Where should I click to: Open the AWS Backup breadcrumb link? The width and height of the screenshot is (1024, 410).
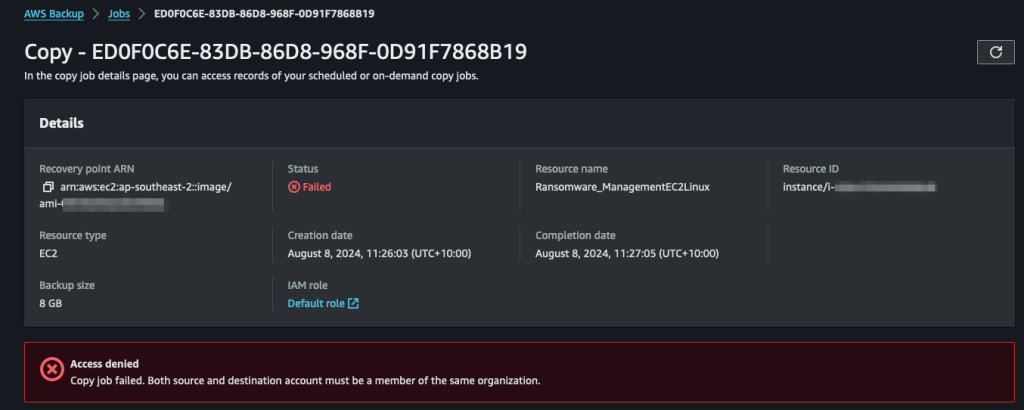[x=54, y=14]
